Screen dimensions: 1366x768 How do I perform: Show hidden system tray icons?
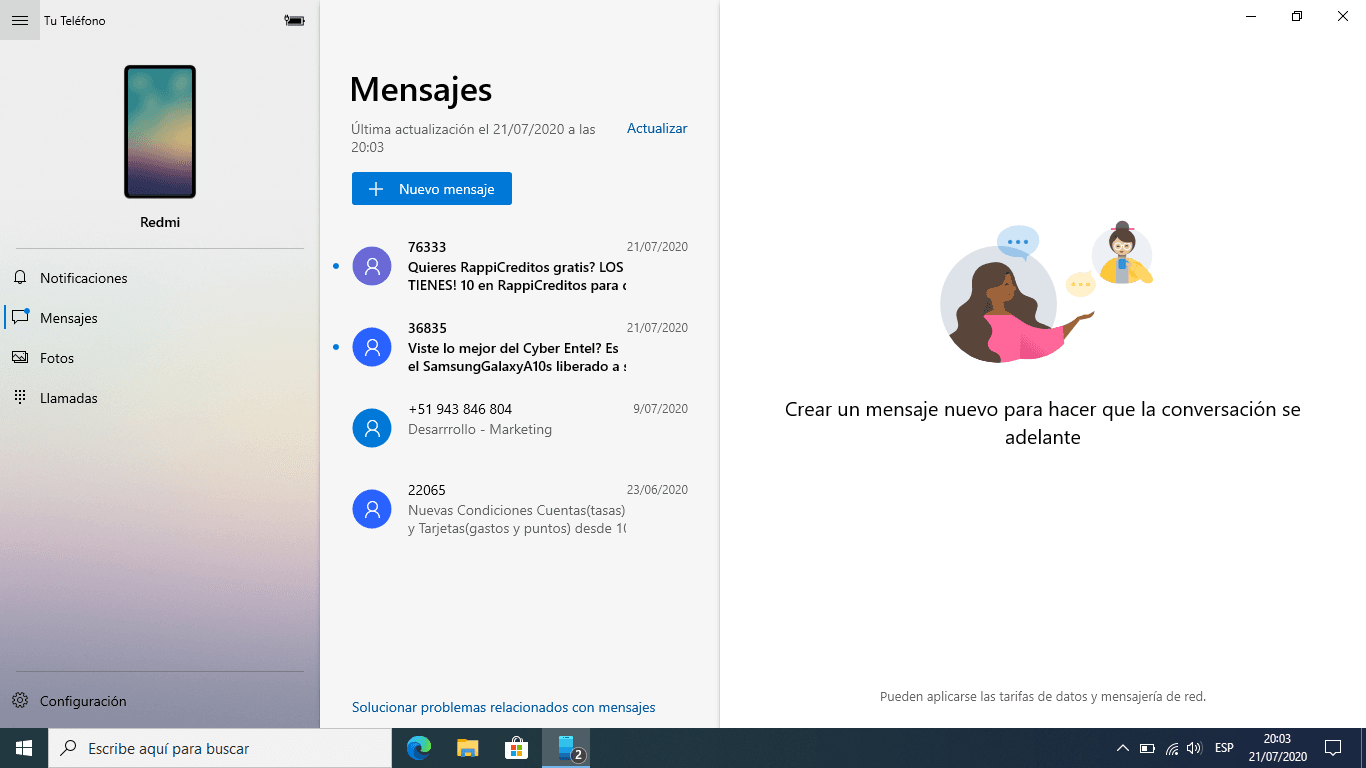coord(1122,748)
